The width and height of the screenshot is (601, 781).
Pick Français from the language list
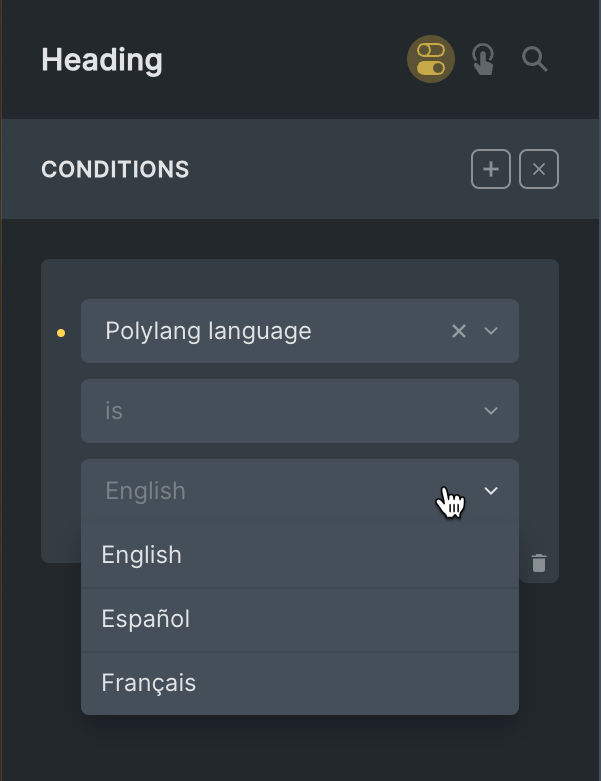click(149, 683)
